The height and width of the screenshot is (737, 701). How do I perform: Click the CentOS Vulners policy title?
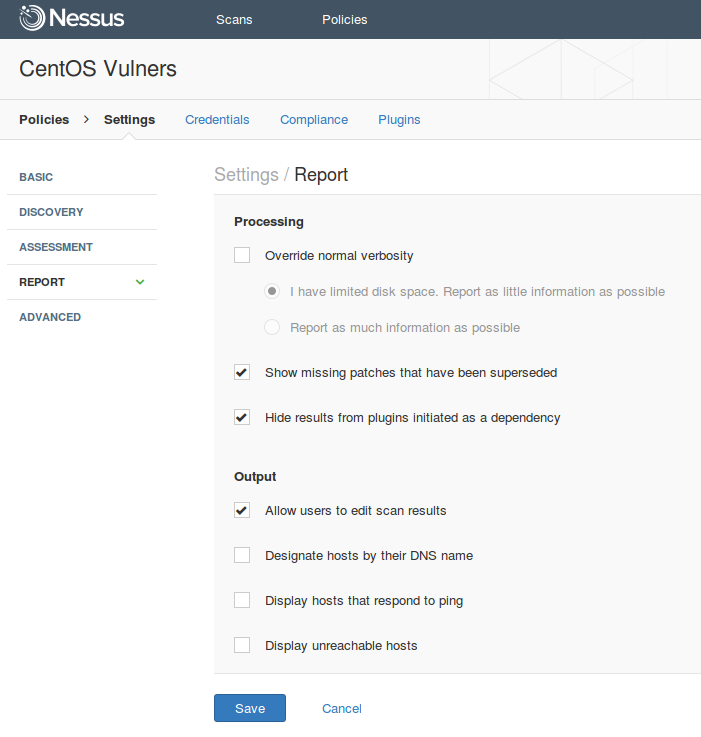(x=98, y=69)
